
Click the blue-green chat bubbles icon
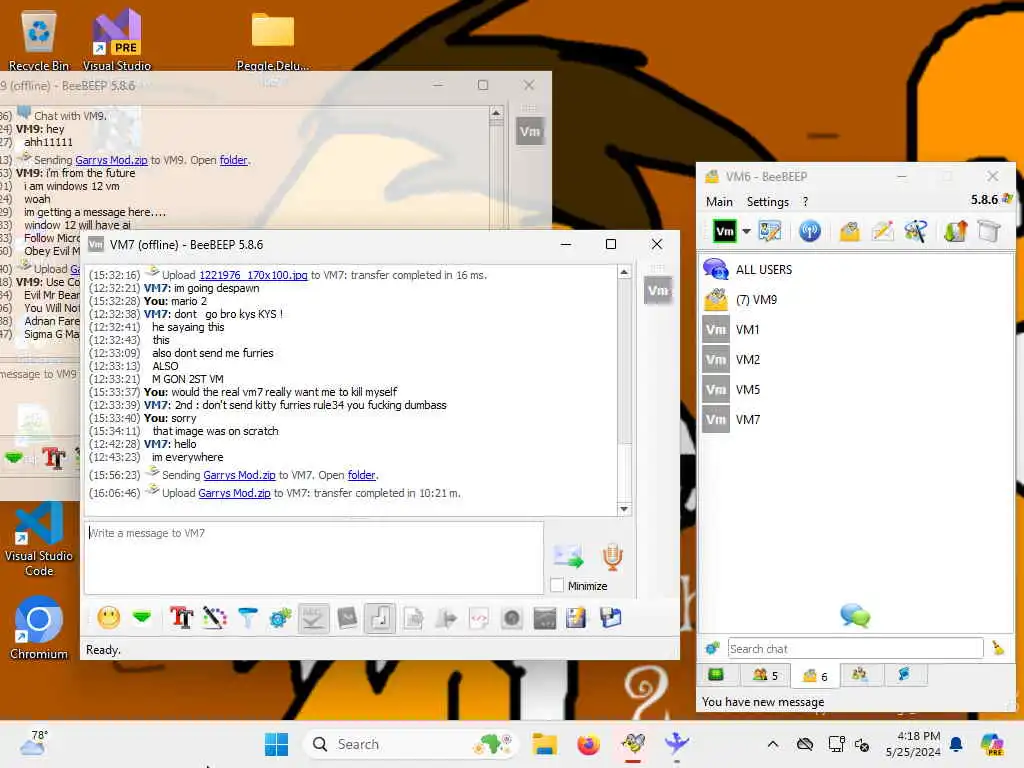[855, 616]
